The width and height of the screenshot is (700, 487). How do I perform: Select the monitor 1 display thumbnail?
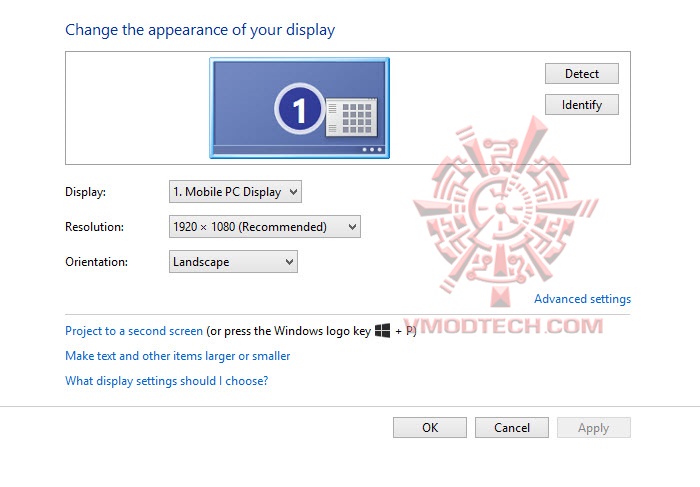pos(300,108)
